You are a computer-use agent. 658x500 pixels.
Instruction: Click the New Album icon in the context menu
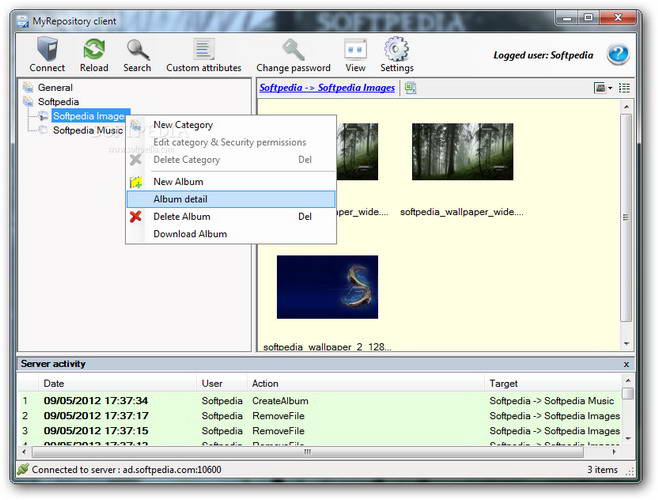click(x=136, y=182)
